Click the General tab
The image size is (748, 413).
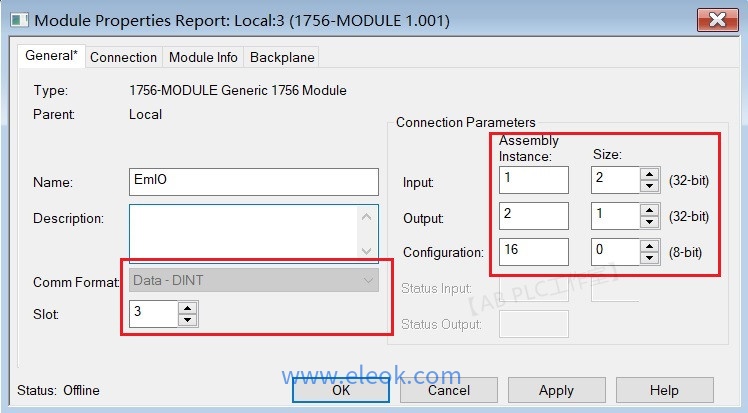[51, 56]
